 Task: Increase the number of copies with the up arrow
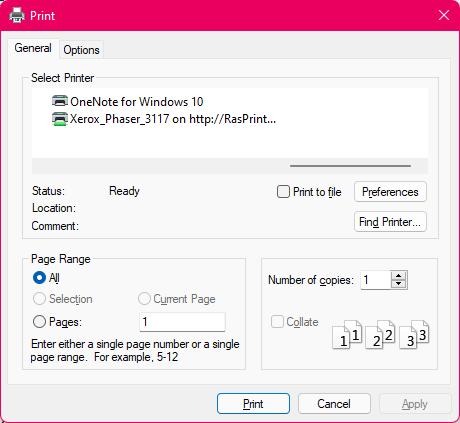399,276
